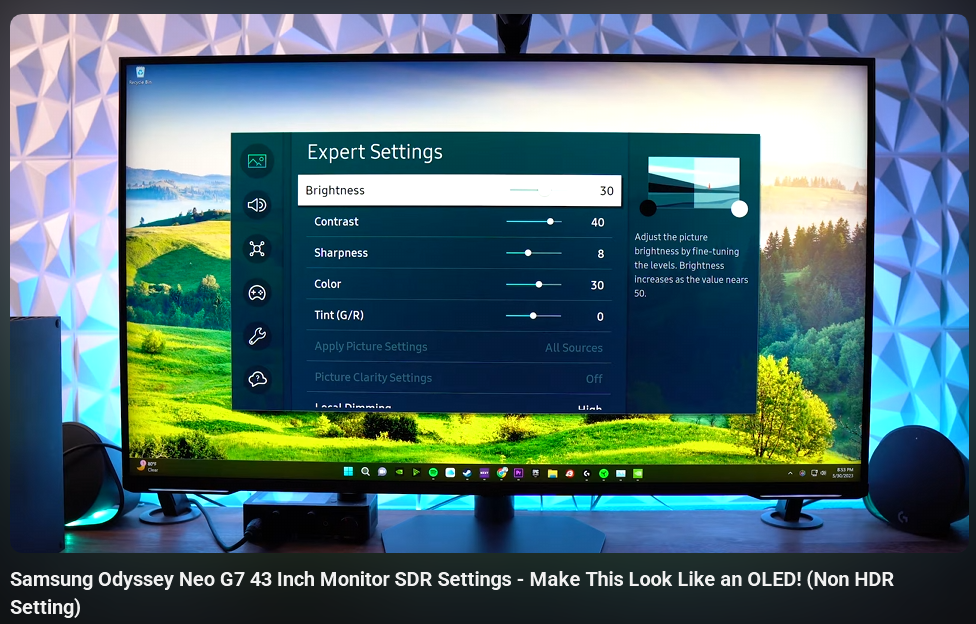Select the Color menu row

pos(459,284)
